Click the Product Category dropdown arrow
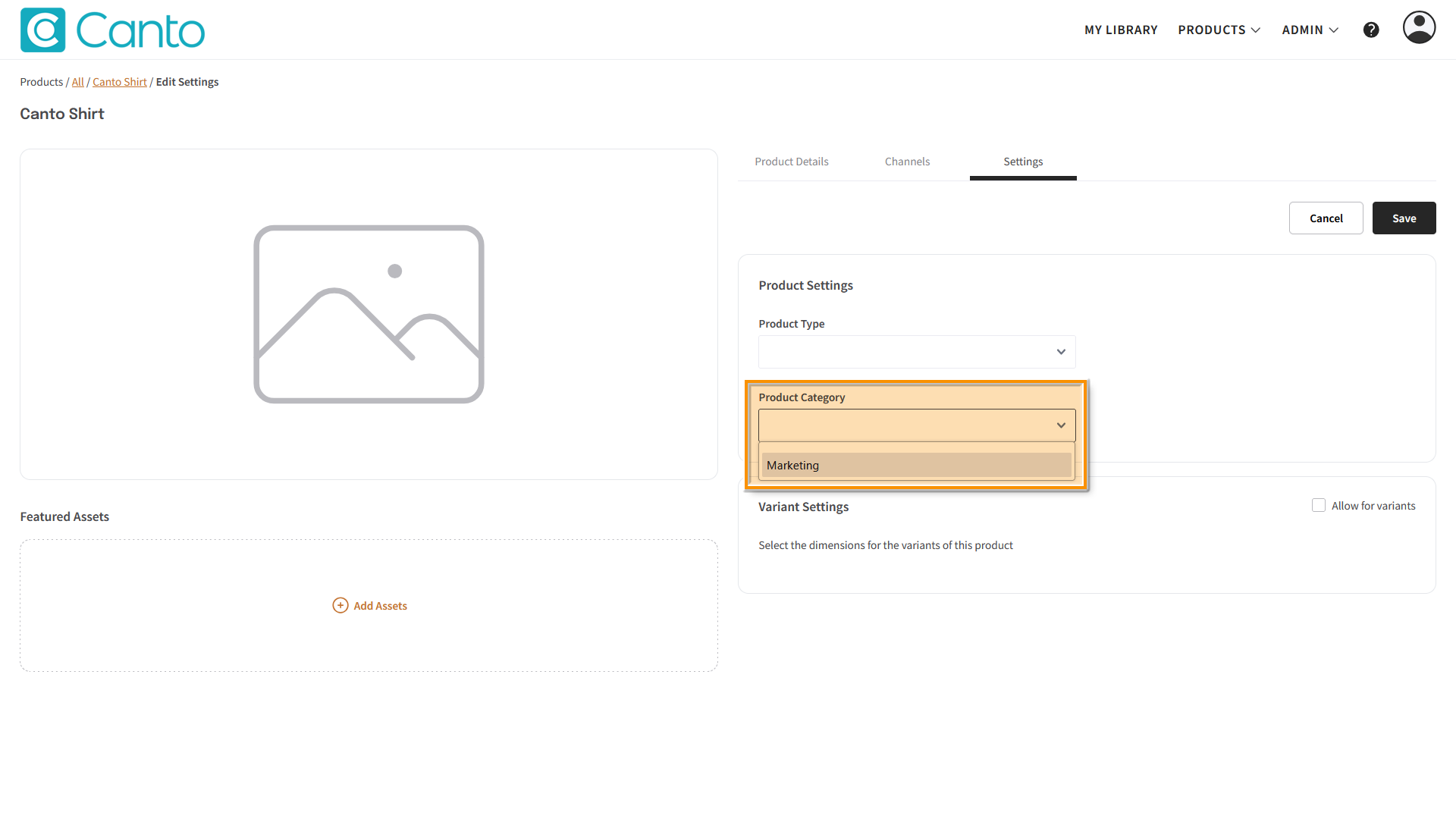Image resolution: width=1456 pixels, height=819 pixels. tap(1061, 425)
